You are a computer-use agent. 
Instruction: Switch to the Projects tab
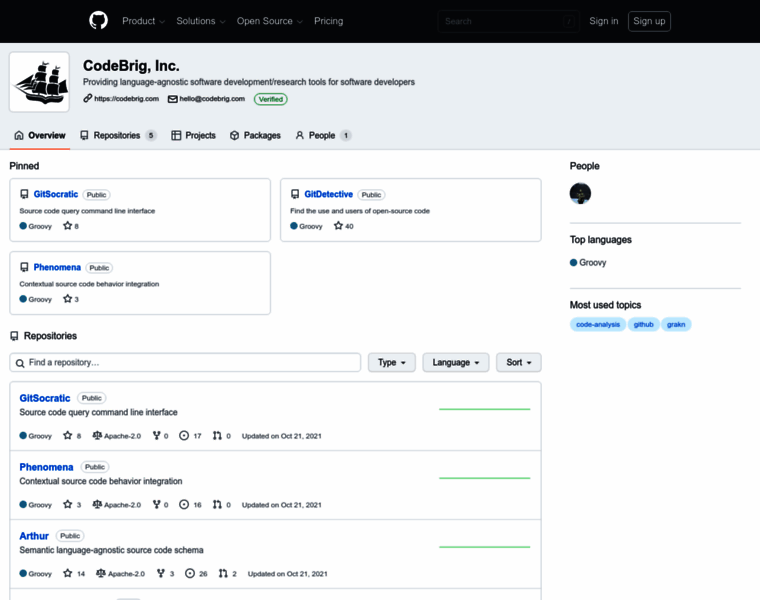(x=193, y=135)
